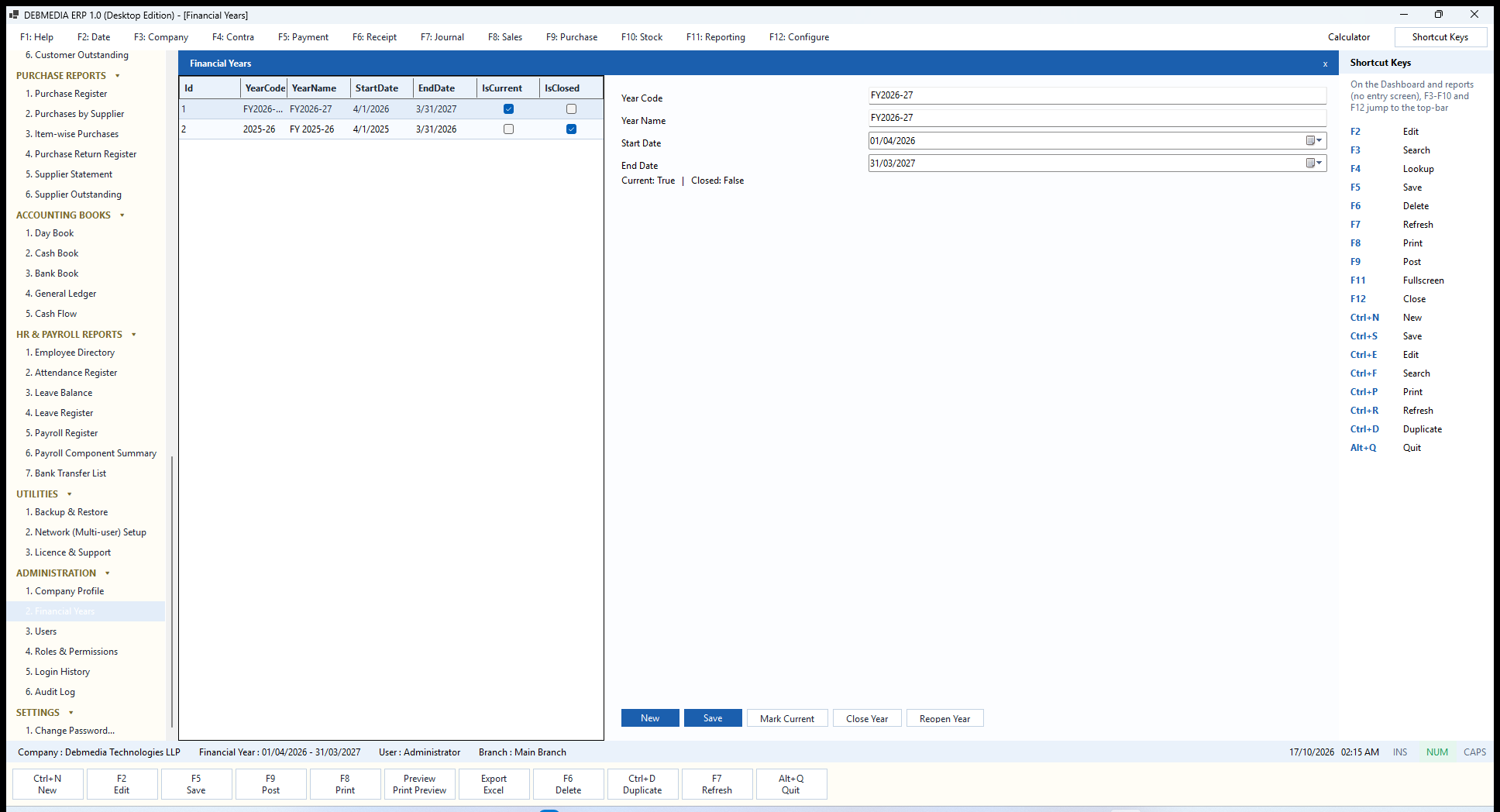
Task: Sort grid by YearName column header
Action: pos(318,88)
